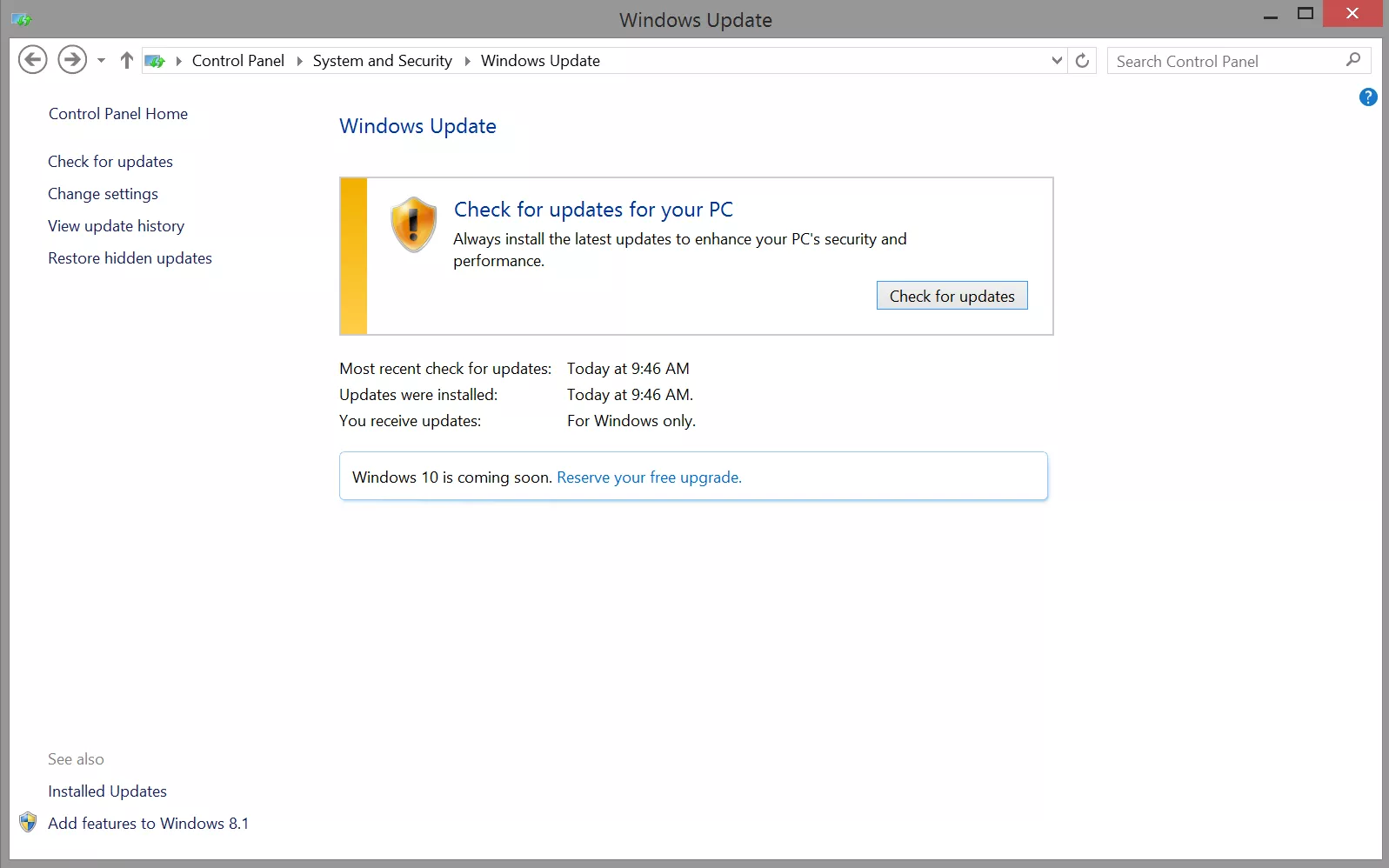Click the Most recent check for updates label
The height and width of the screenshot is (868, 1389).
tap(445, 369)
